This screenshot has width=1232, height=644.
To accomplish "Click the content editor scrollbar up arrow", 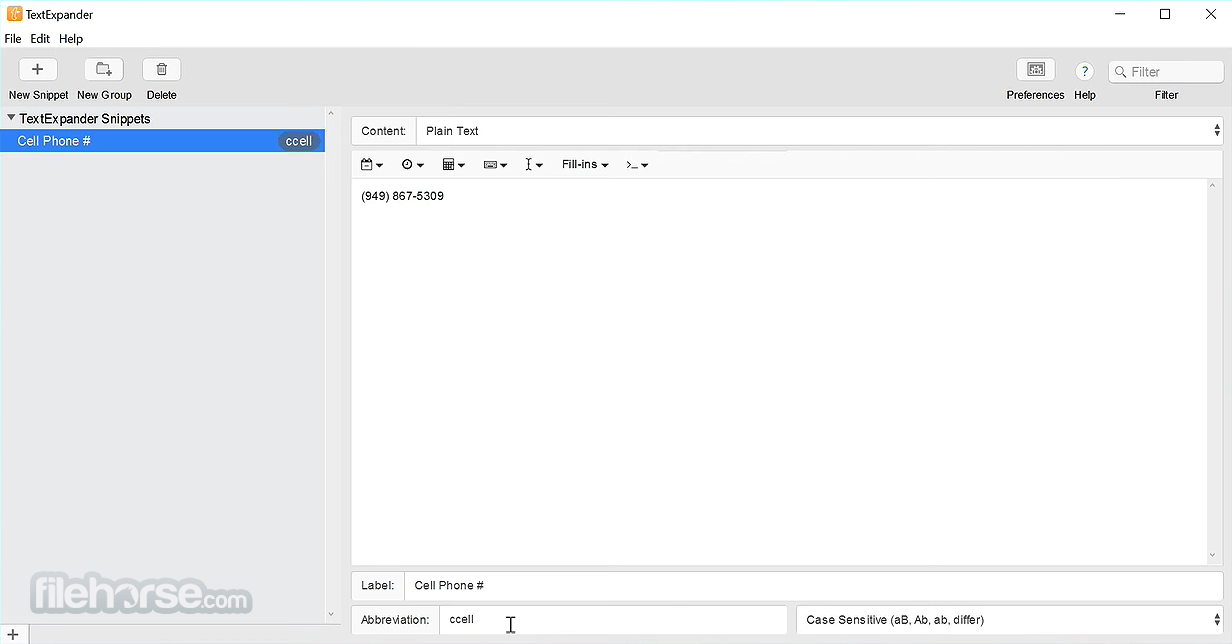I will tap(1214, 185).
